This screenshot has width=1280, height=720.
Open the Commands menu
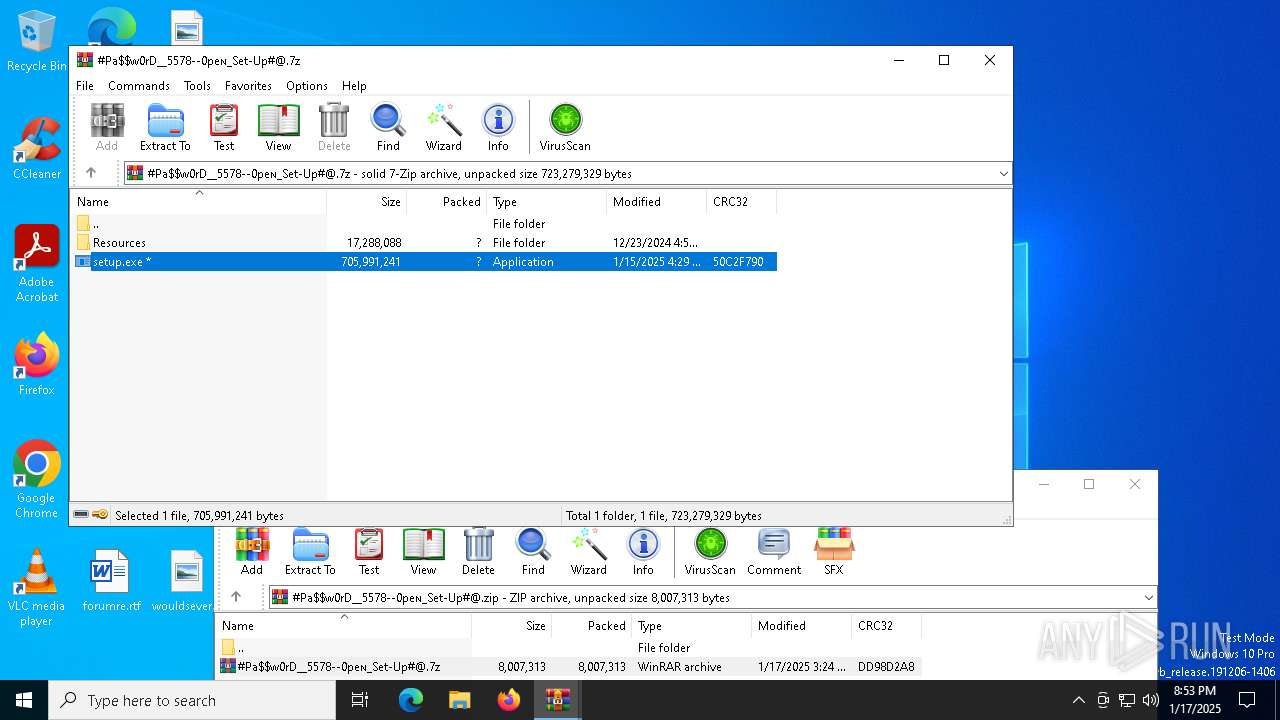(x=139, y=86)
